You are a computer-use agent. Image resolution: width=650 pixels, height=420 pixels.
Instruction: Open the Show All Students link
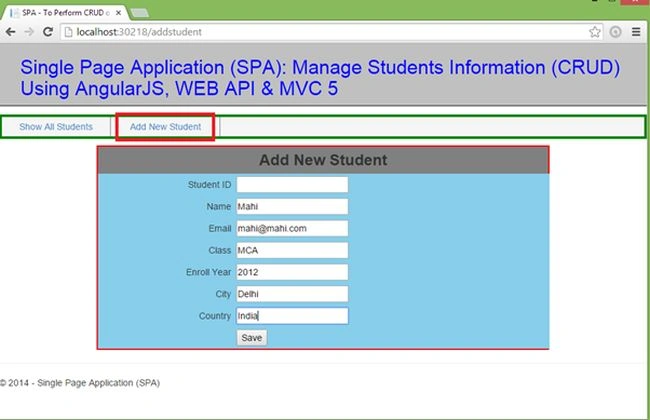tap(56, 127)
